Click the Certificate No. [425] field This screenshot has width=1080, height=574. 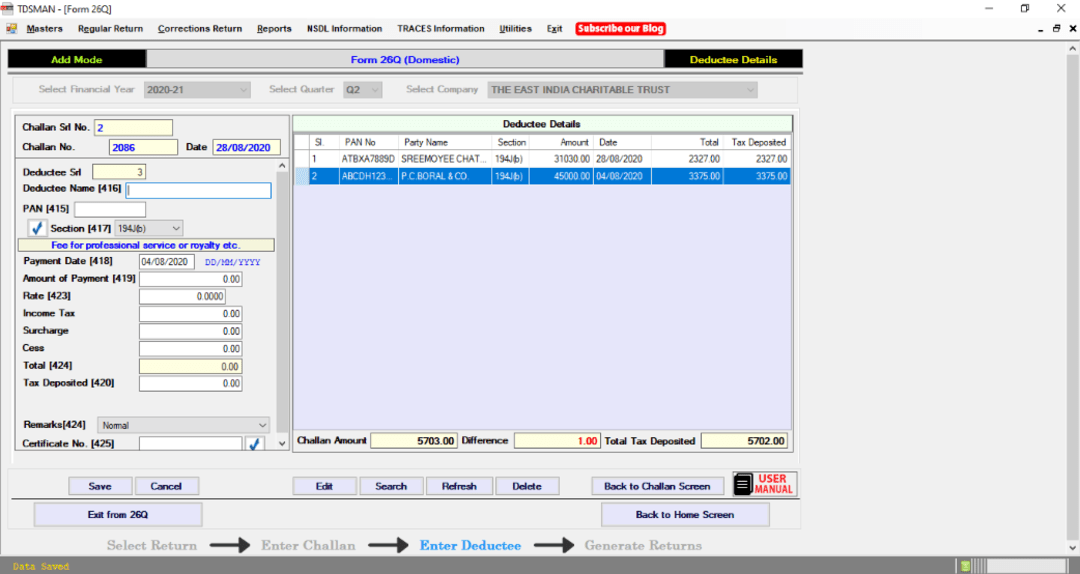[190, 444]
